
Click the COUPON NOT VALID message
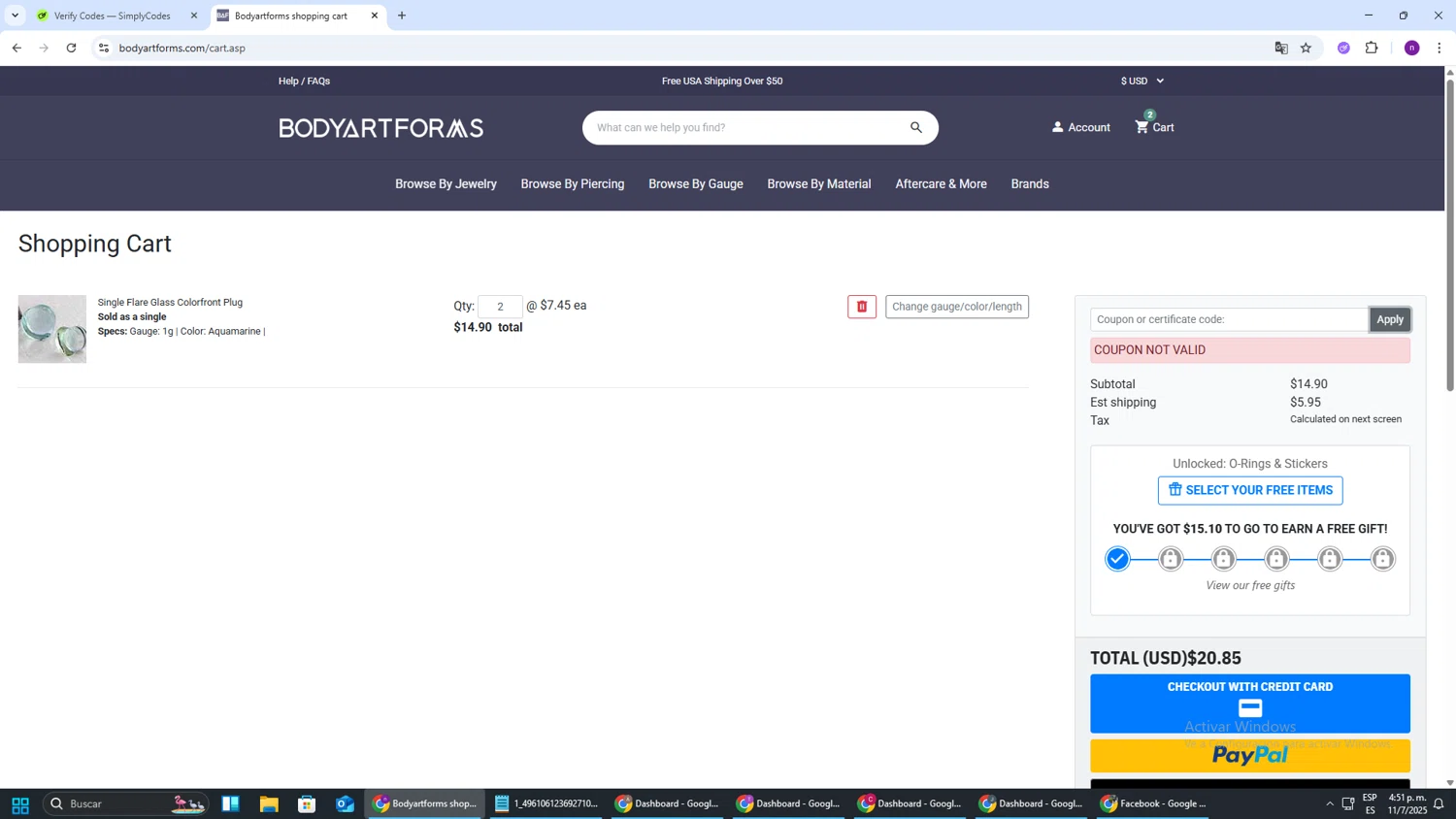point(1249,350)
